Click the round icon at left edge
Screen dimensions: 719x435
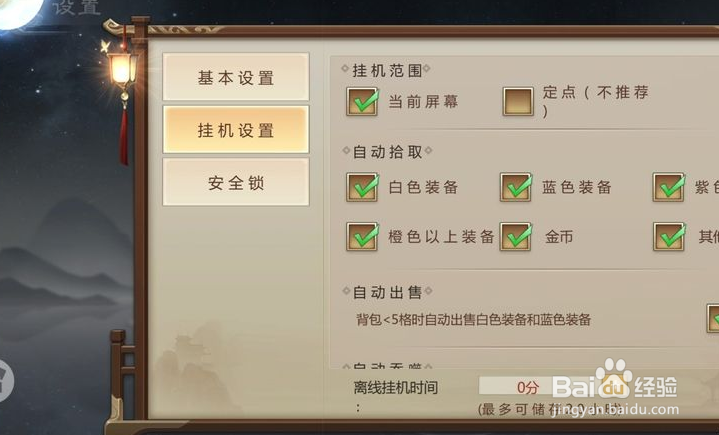click(6, 381)
